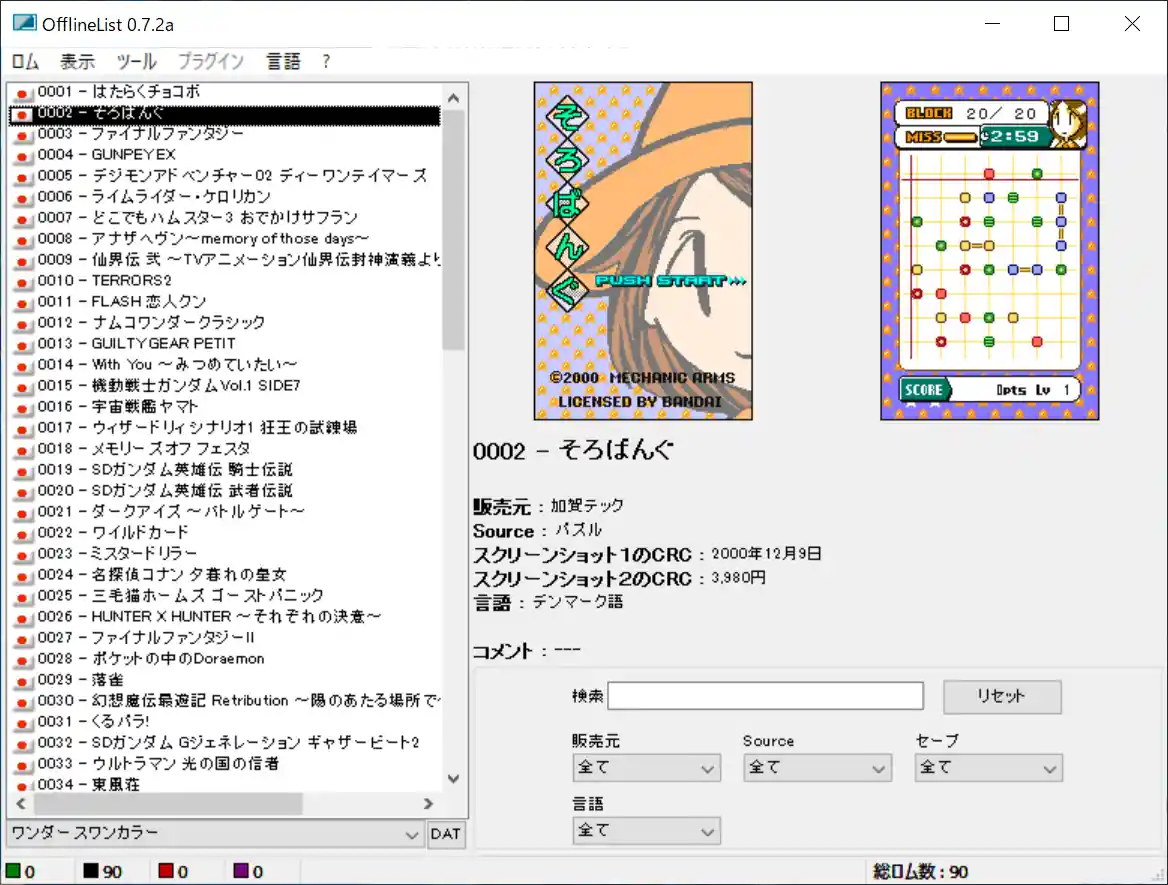The image size is (1168, 885).
Task: Click the red ROM count indicator
Action: click(x=173, y=871)
